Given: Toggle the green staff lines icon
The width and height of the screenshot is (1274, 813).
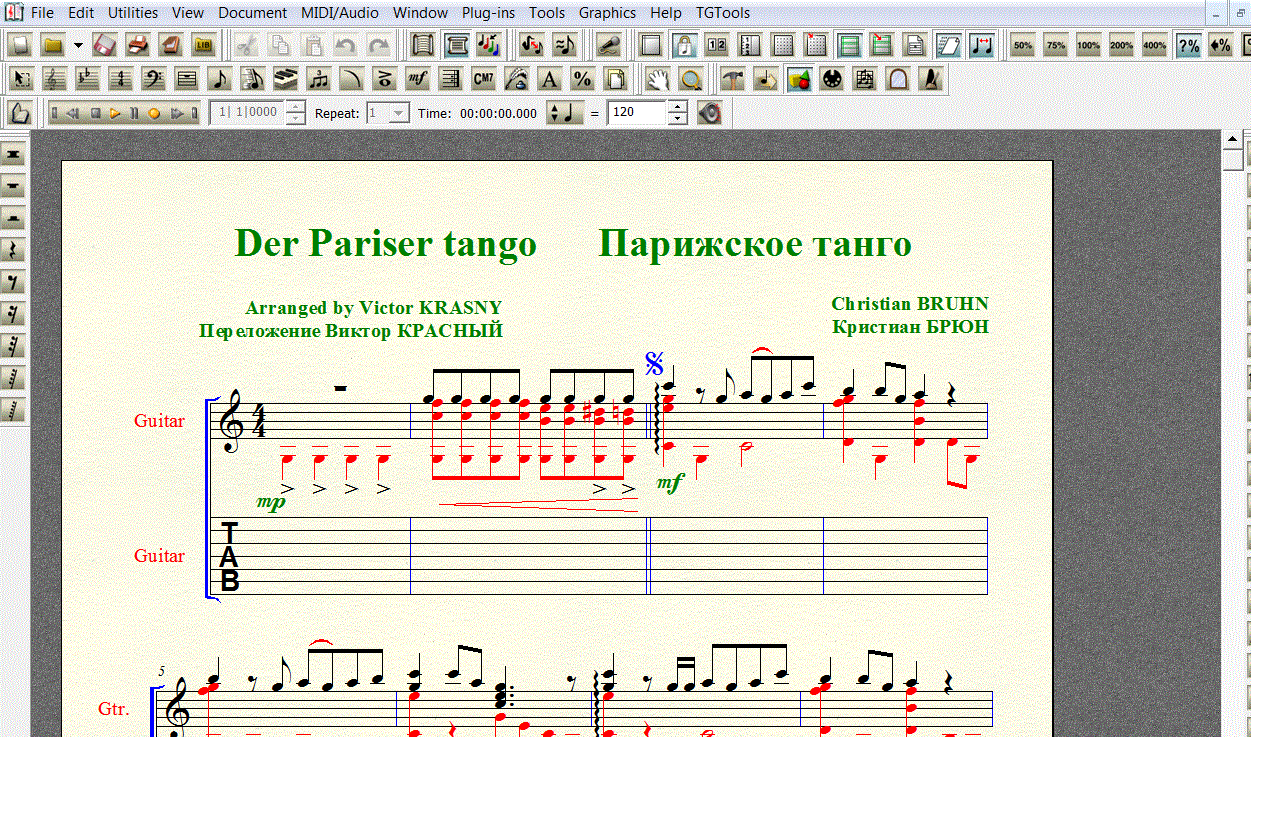Looking at the screenshot, I should tap(849, 45).
